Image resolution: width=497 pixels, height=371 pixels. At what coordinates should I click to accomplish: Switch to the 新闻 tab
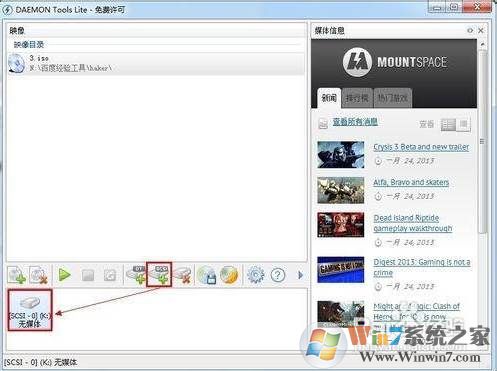tap(329, 98)
